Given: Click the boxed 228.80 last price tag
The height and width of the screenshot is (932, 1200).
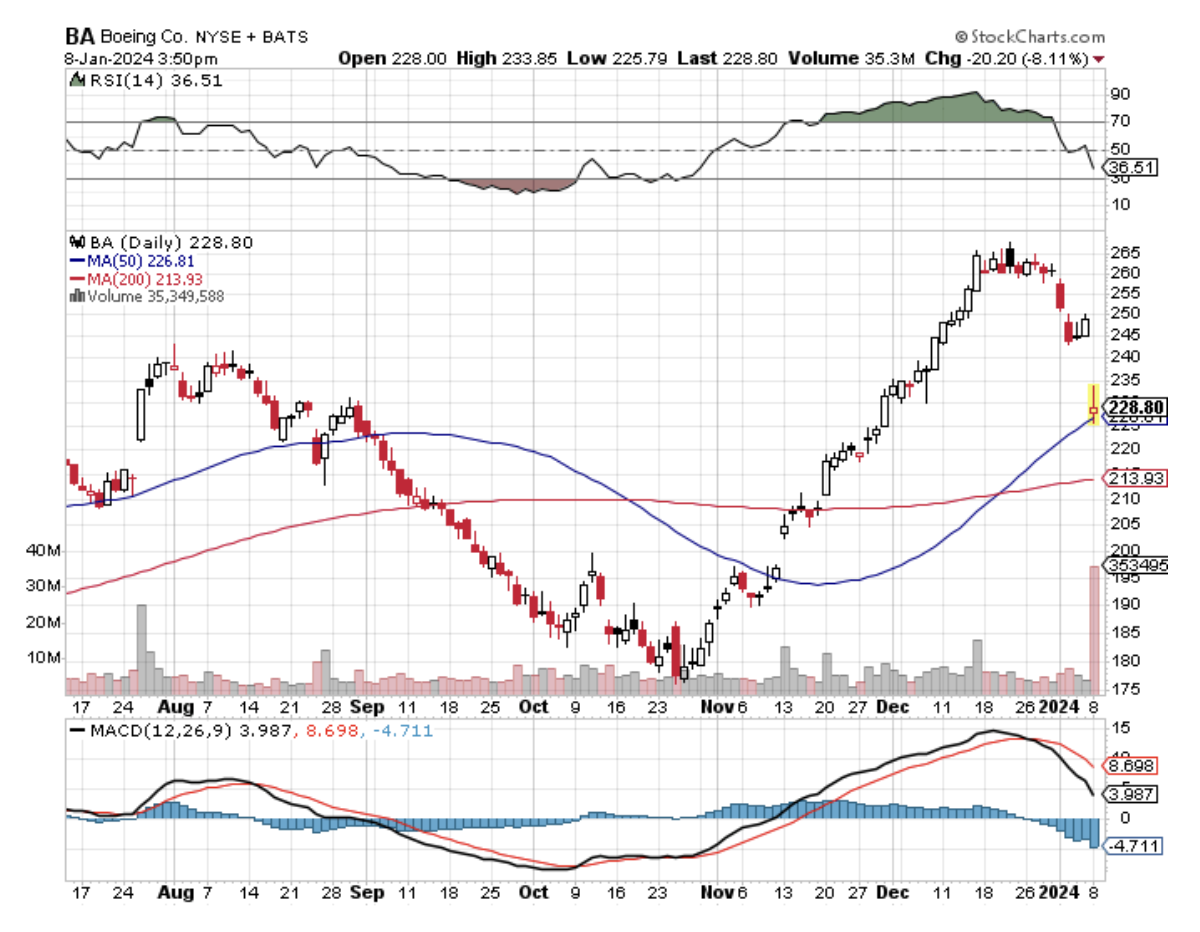Looking at the screenshot, I should 1135,406.
